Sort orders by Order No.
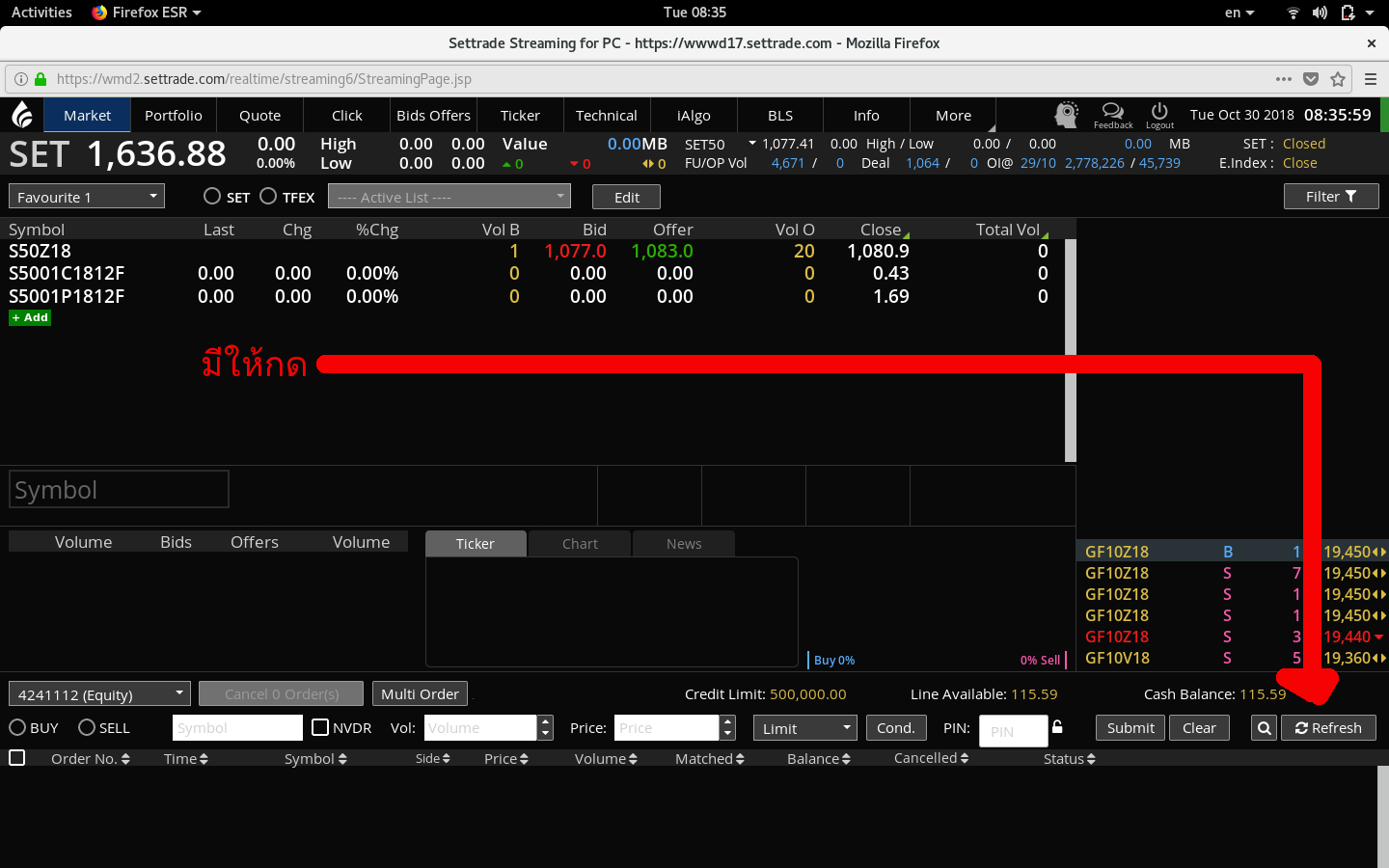This screenshot has width=1389, height=868. click(90, 759)
